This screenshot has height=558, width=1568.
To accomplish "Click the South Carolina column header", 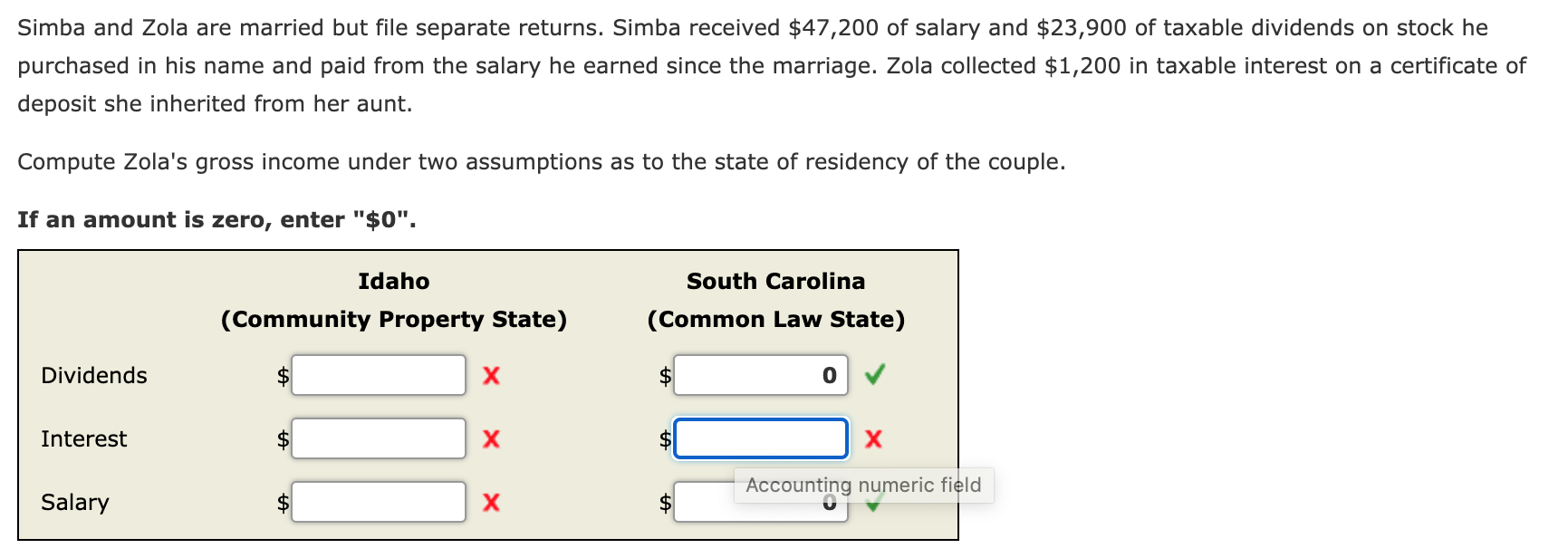I will coord(776,281).
